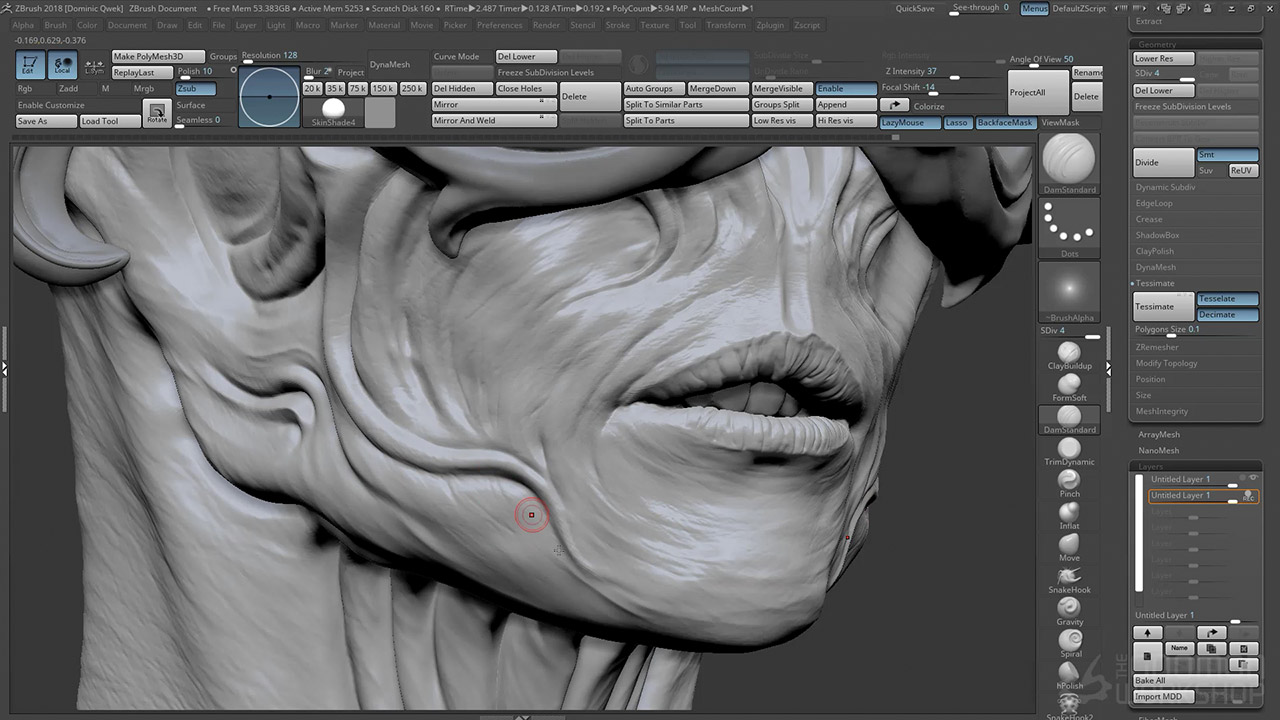Toggle the LazyMouse option
Viewport: 1280px width, 720px height.
pyautogui.click(x=910, y=123)
